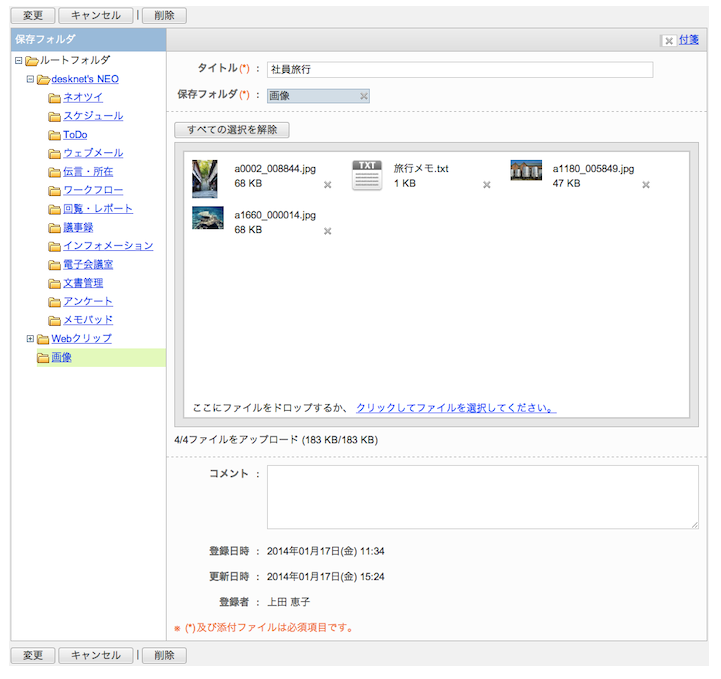Expand the Webクリップ folder node

pyautogui.click(x=30, y=339)
